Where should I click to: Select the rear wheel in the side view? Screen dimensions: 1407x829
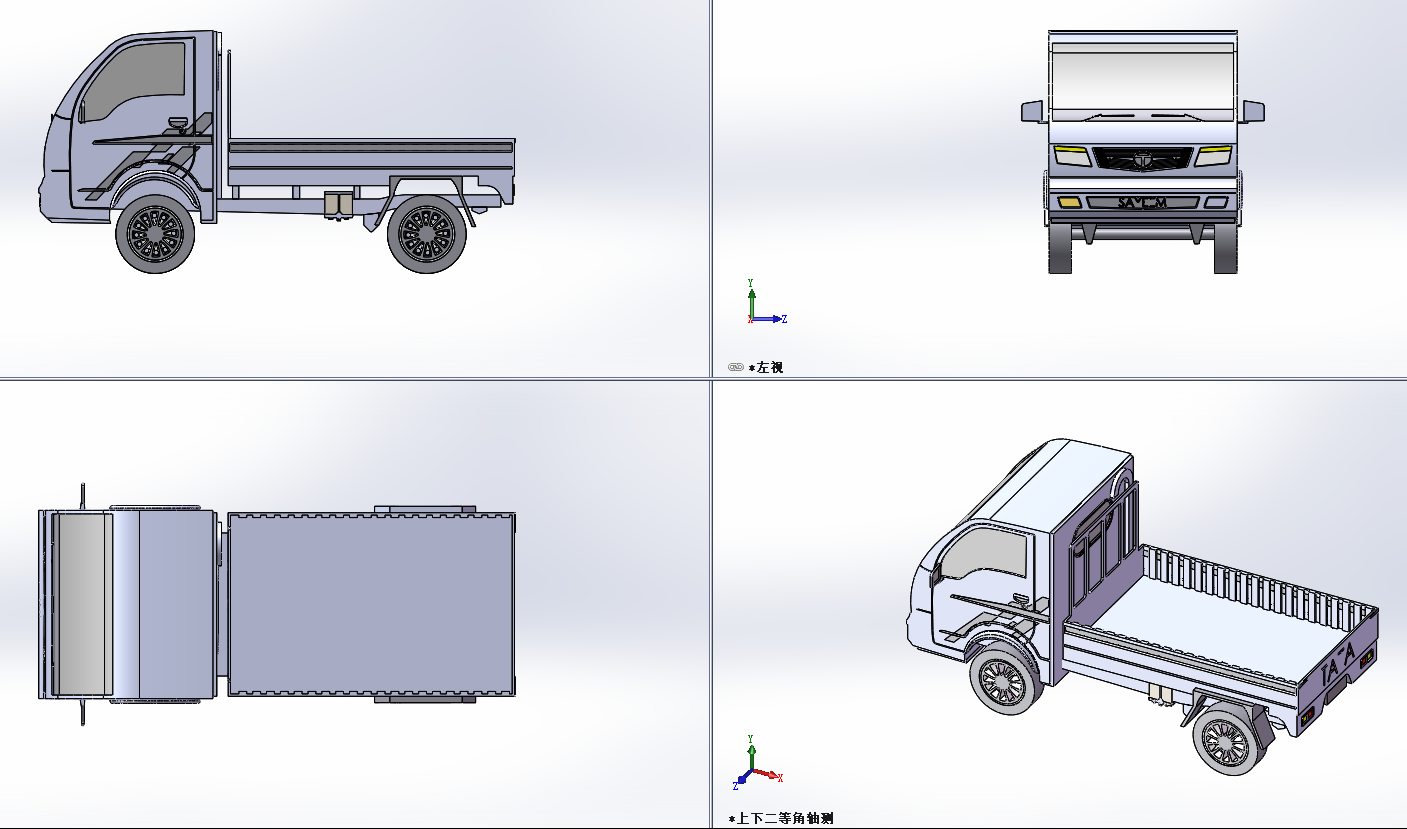coord(427,235)
